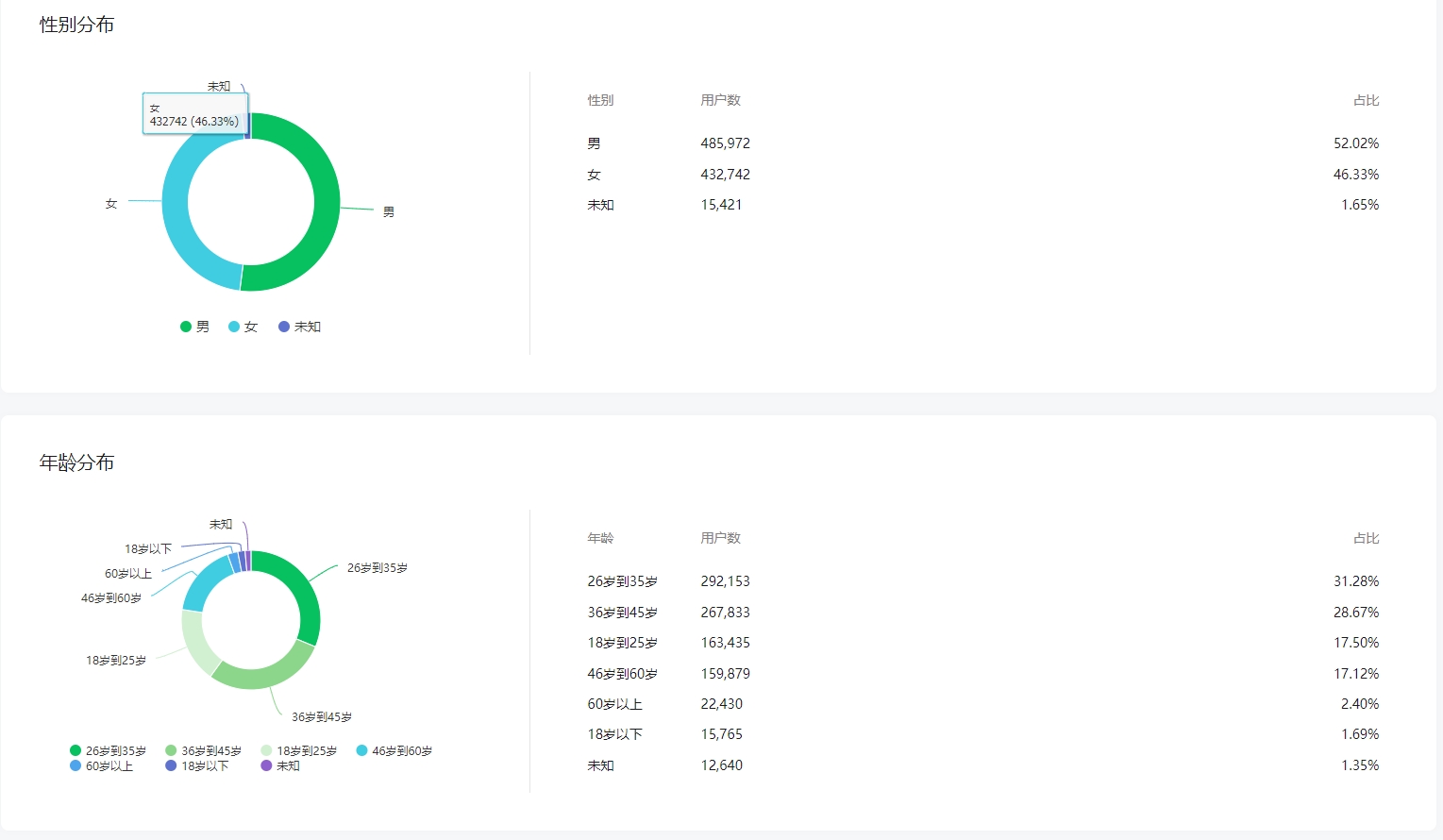This screenshot has height=840, width=1443.
Task: Click the percentage 2.40%
Action: 1360,704
